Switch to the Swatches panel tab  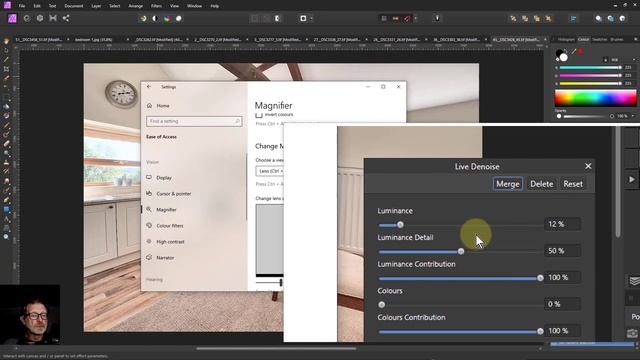coord(600,40)
